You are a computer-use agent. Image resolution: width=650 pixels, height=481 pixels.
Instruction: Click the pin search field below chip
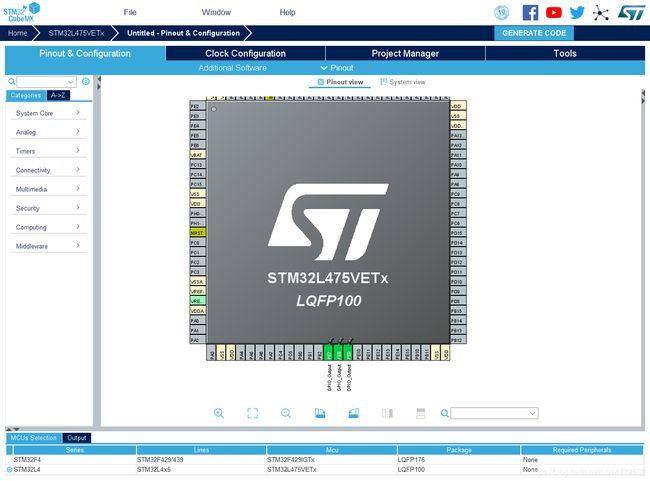click(494, 413)
